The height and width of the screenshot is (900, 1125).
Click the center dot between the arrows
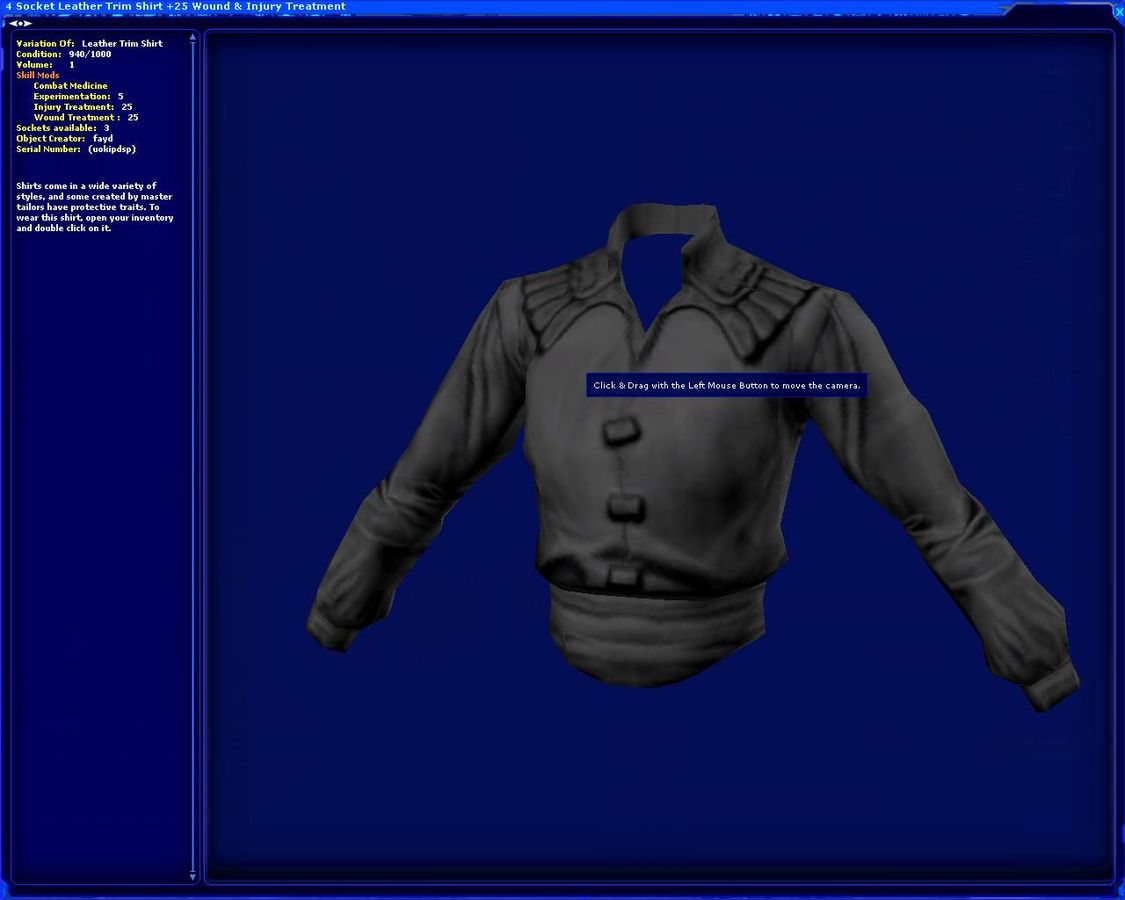[x=20, y=23]
